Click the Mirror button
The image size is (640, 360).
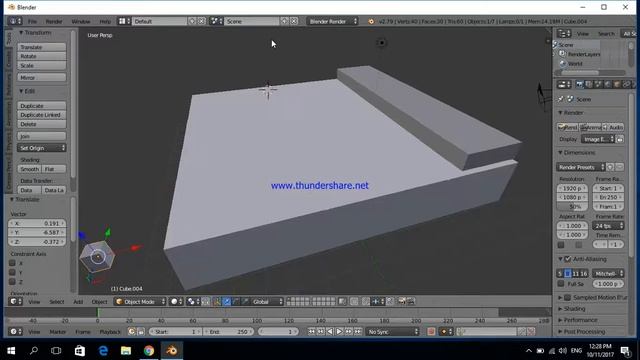click(x=41, y=77)
